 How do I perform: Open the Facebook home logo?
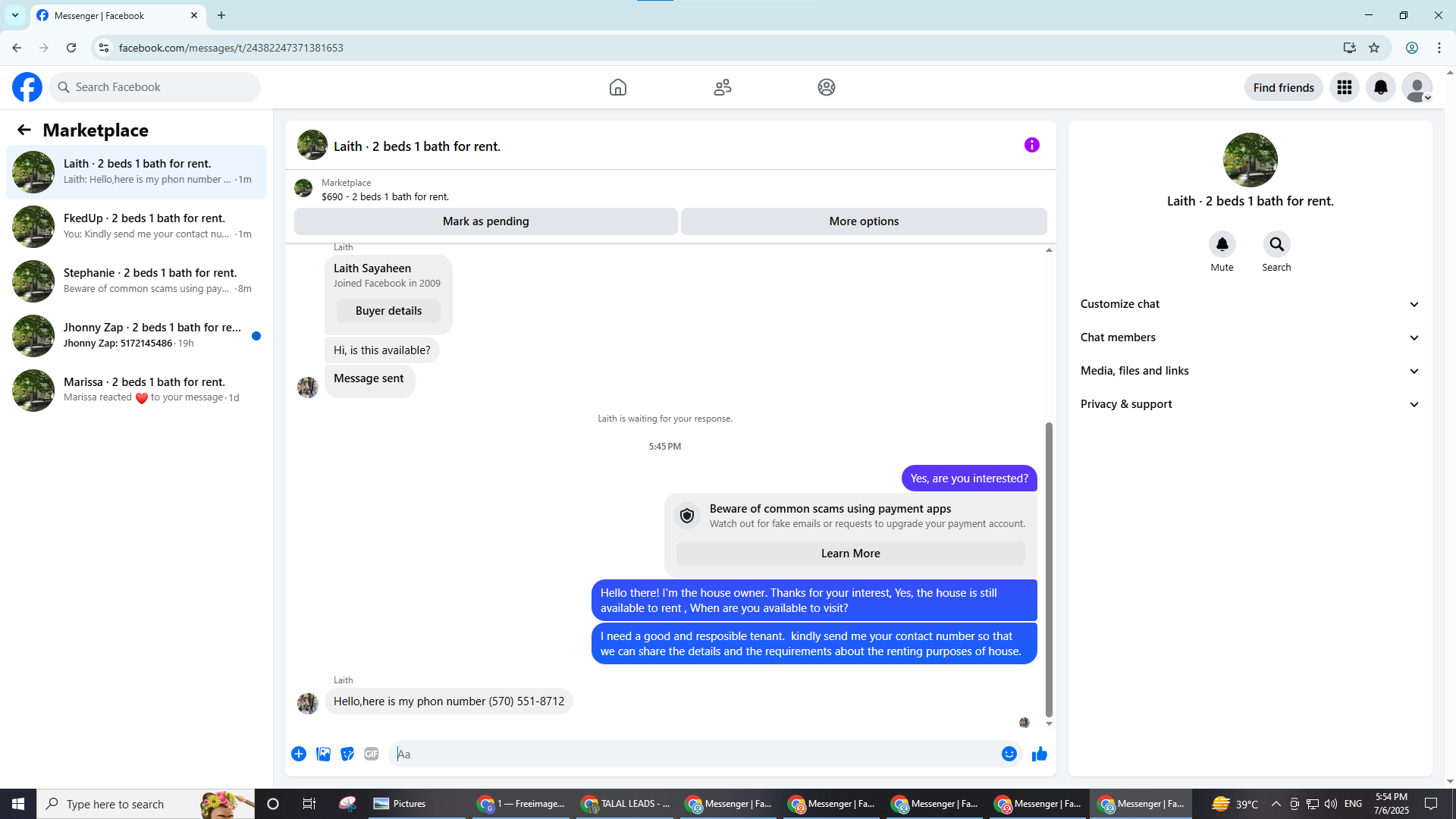tap(27, 87)
